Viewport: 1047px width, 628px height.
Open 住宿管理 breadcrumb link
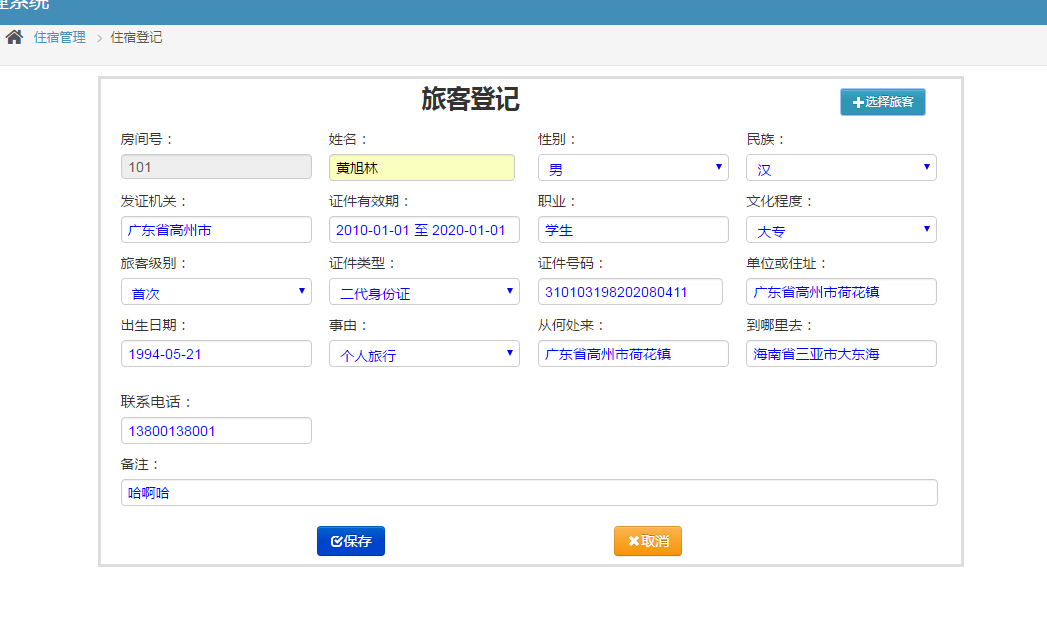60,38
